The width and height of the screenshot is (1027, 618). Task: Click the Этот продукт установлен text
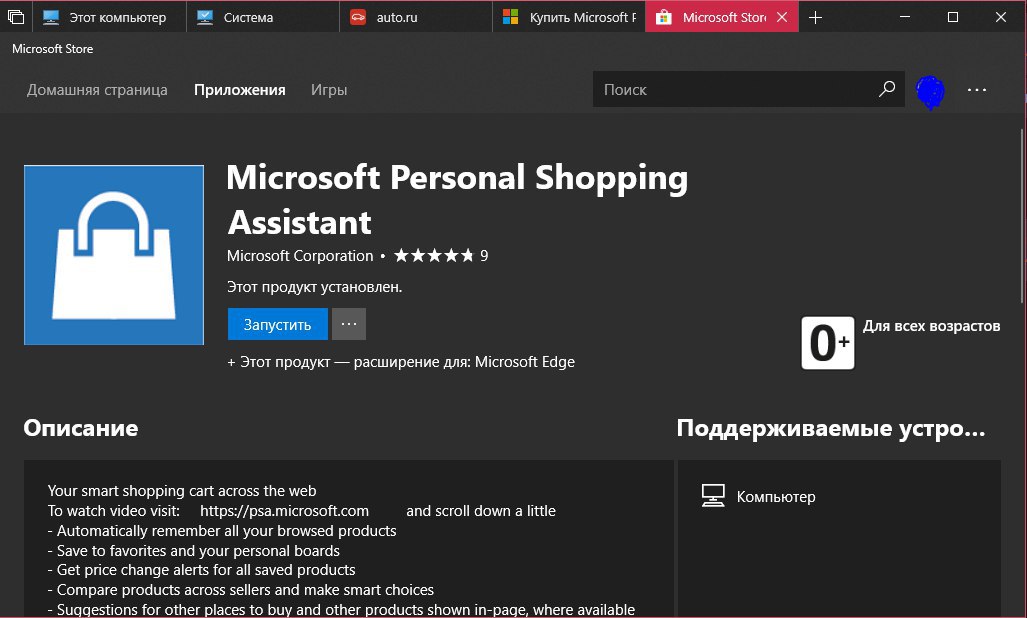tap(314, 287)
